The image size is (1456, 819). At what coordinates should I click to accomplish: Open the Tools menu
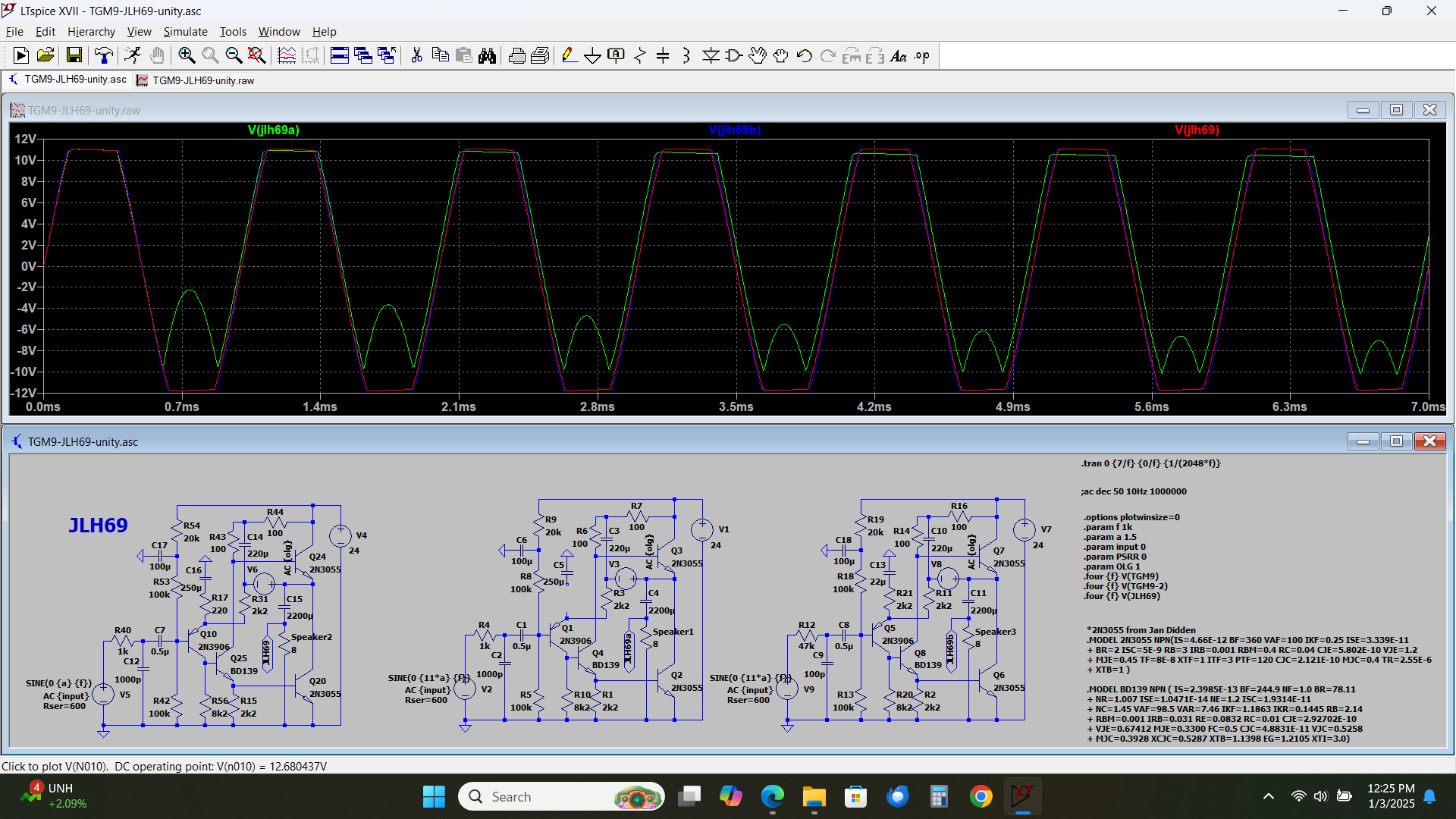pos(233,31)
